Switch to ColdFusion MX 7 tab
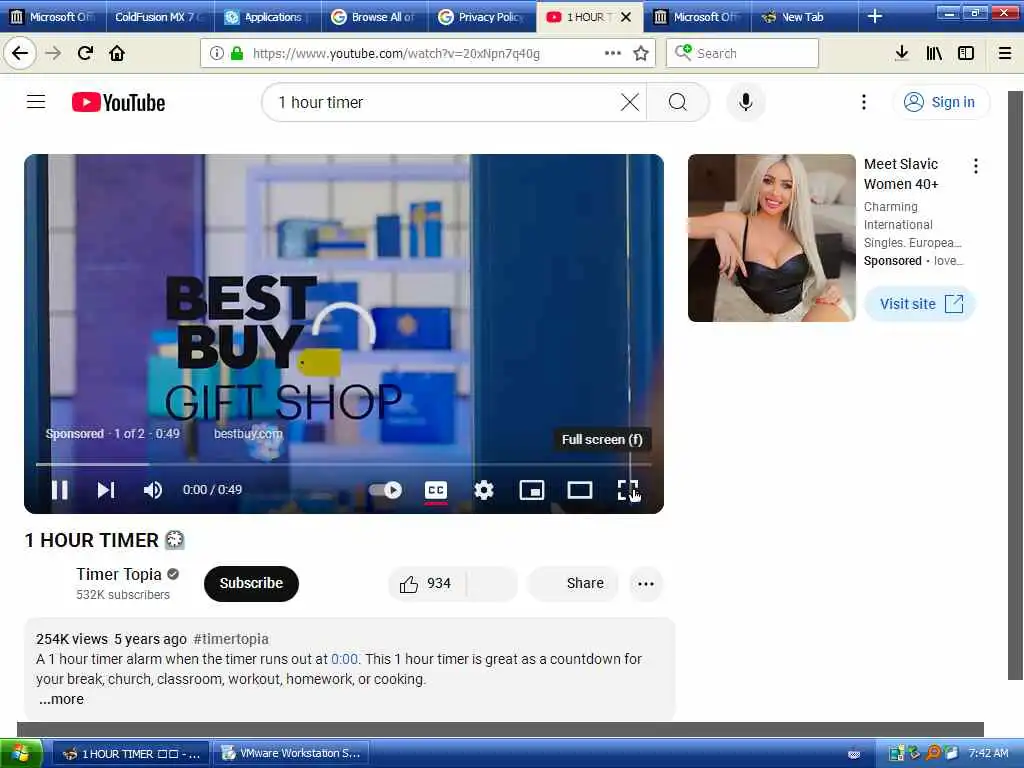The image size is (1024, 768). point(160,16)
